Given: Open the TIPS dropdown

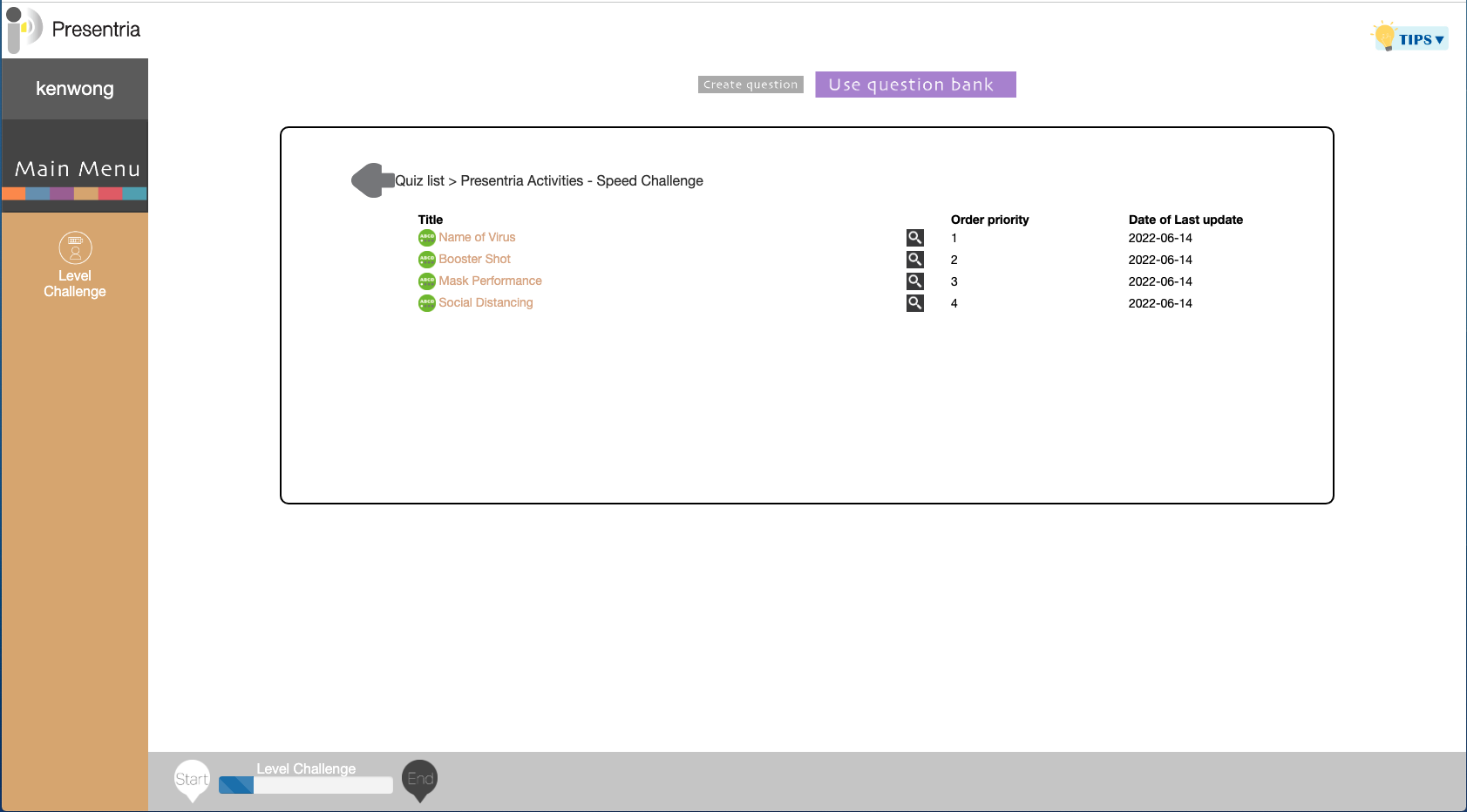Looking at the screenshot, I should pos(1421,39).
